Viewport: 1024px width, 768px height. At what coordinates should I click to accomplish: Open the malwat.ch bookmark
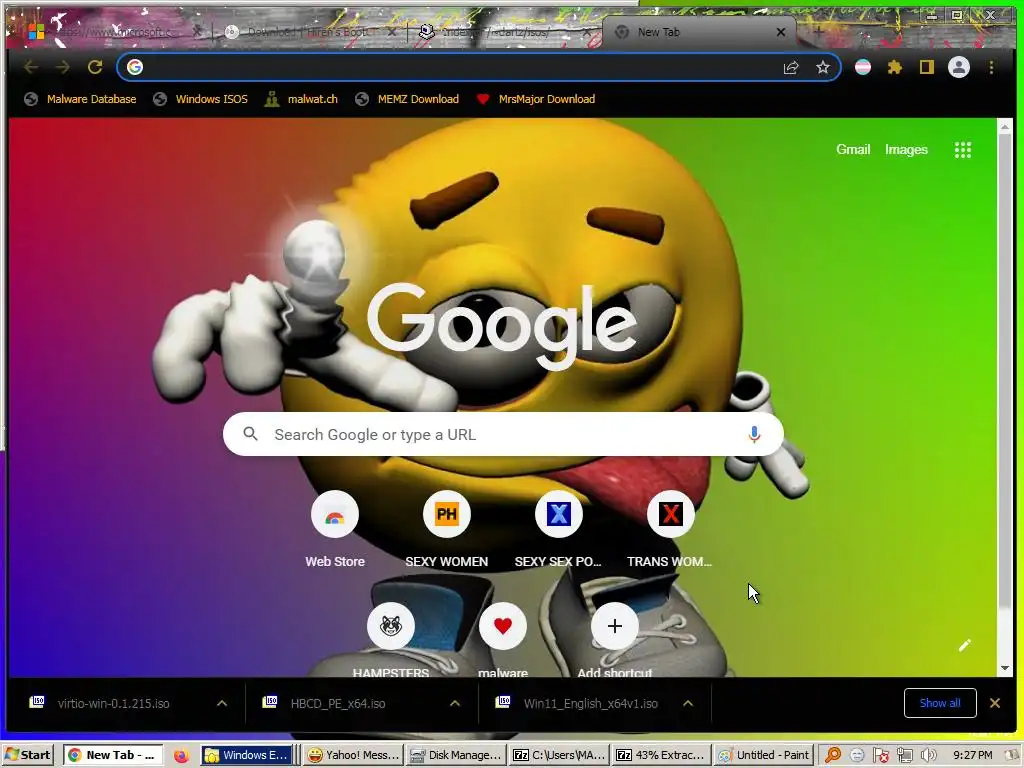pos(301,99)
